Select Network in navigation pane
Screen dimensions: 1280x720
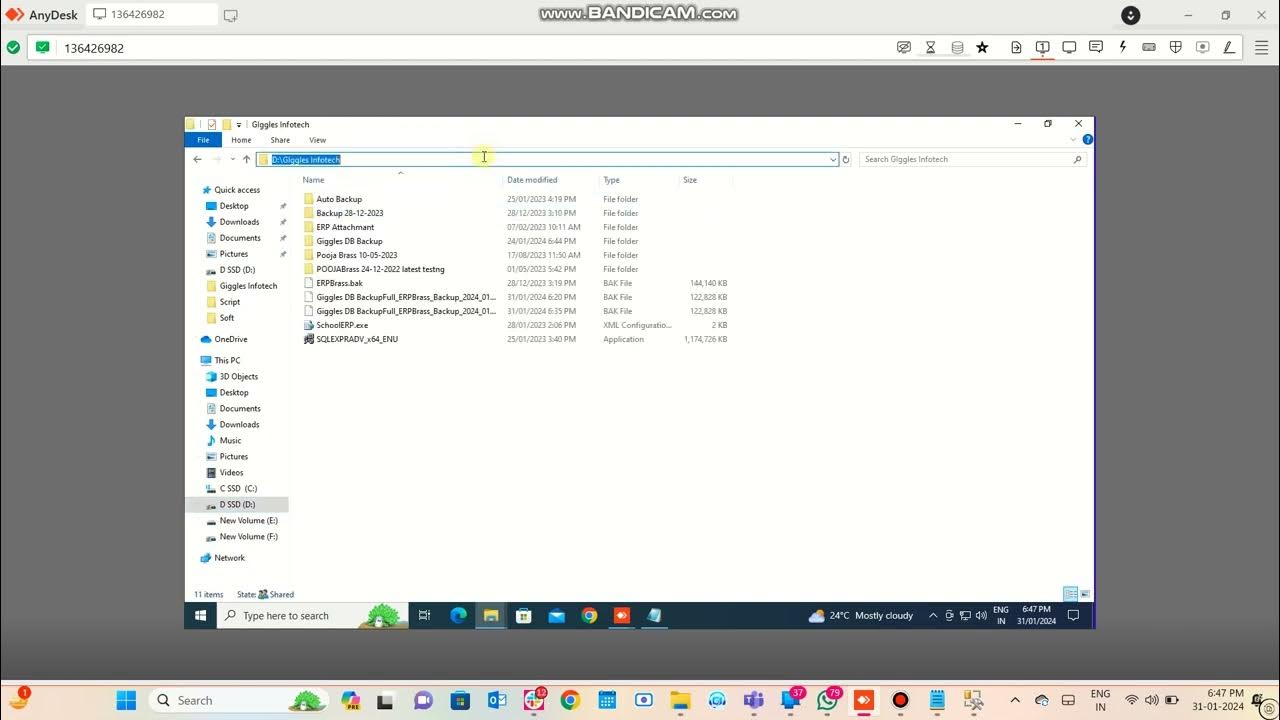pos(229,558)
